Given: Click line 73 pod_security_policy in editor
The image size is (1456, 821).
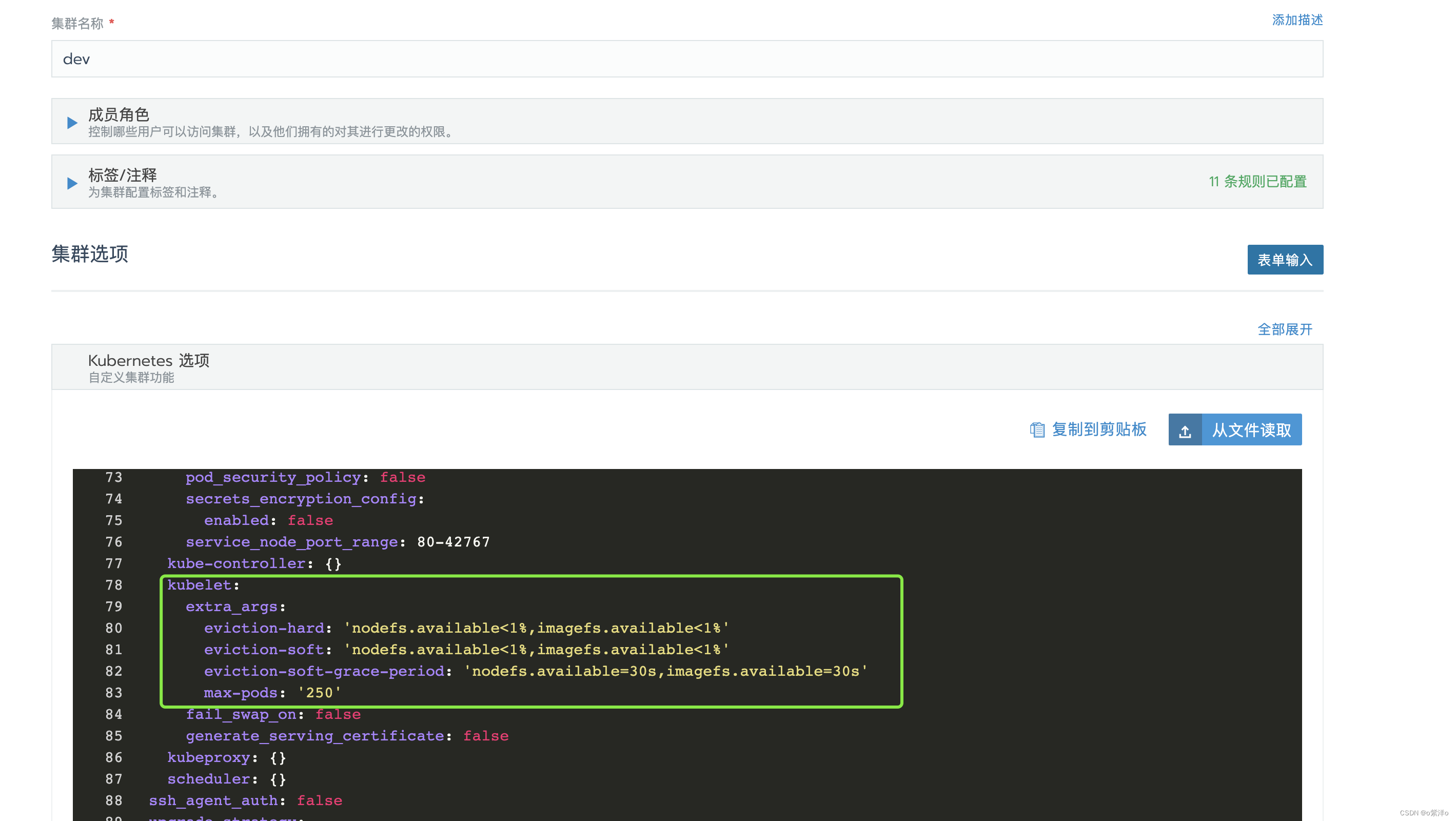Looking at the screenshot, I should (x=305, y=477).
